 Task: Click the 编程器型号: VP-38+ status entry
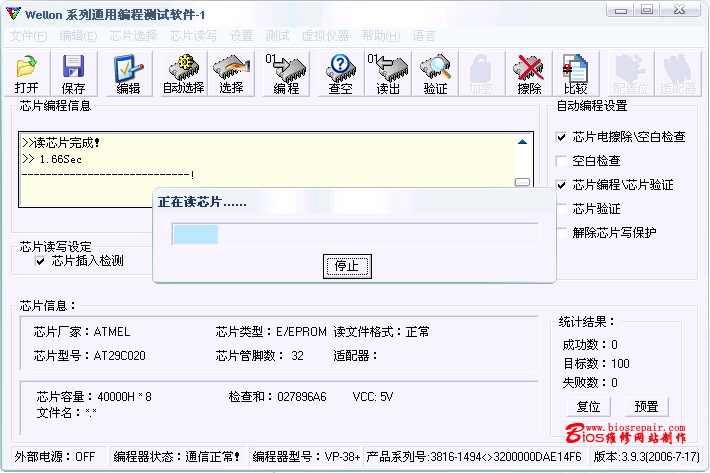(306, 457)
